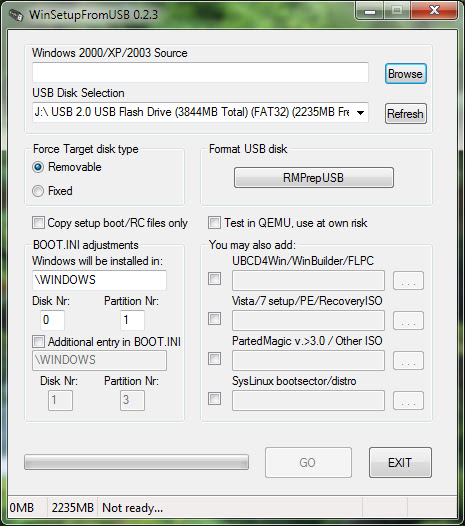Click the 'Force Target disk type' label

(86, 149)
